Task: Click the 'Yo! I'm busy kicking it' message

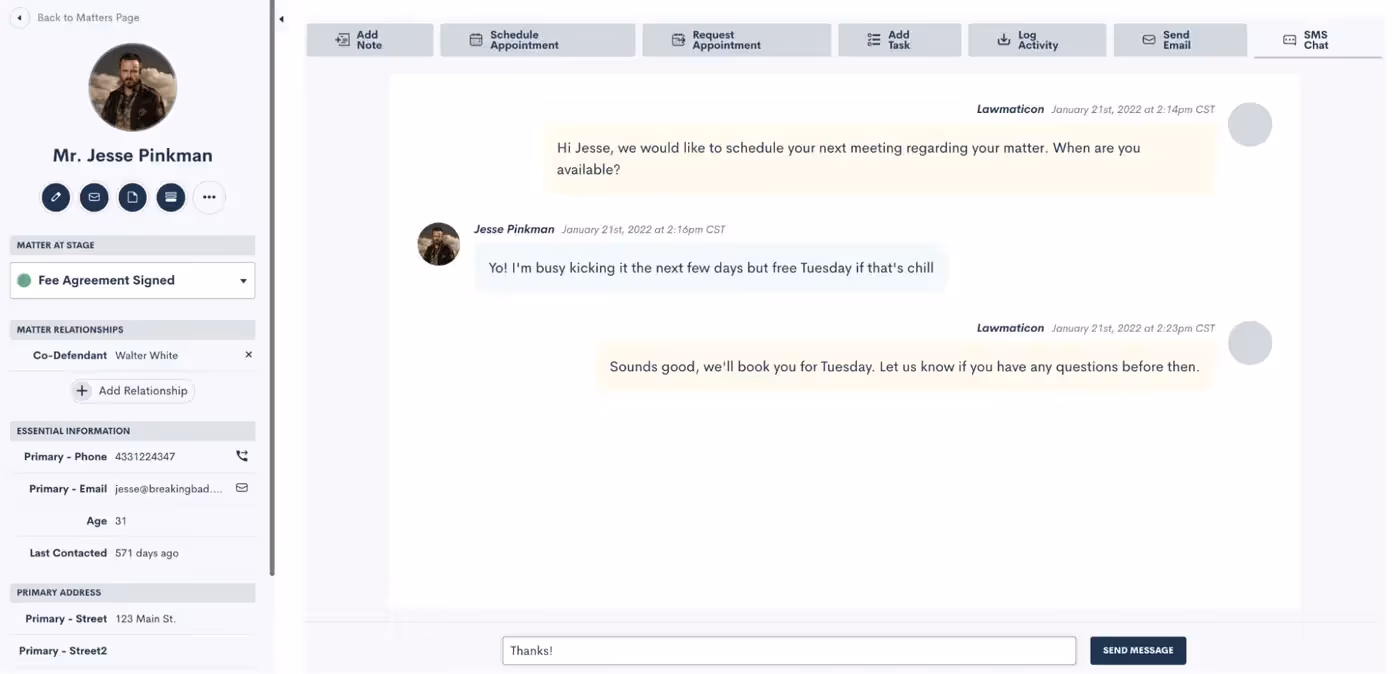Action: tap(711, 268)
